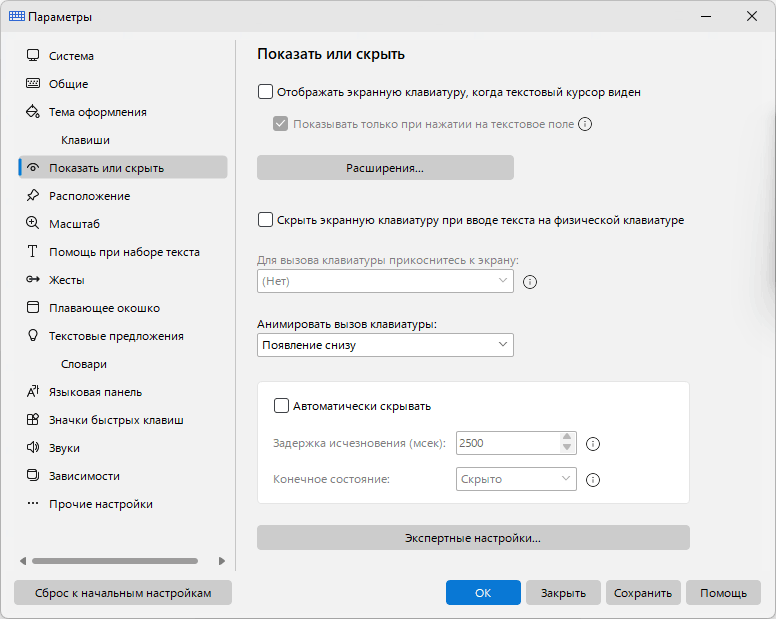Open Экспертные настройки... button
Screen dimensions: 776x619
pyautogui.click(x=473, y=537)
